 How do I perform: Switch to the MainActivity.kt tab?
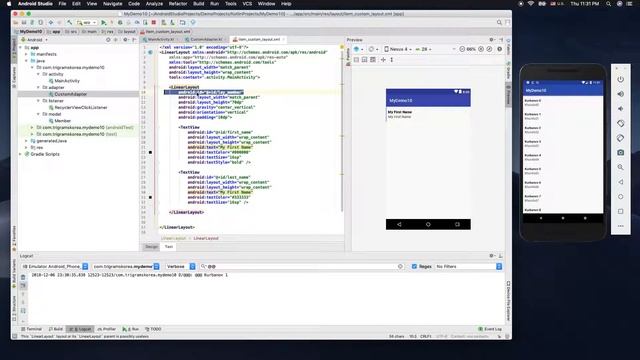click(x=160, y=40)
